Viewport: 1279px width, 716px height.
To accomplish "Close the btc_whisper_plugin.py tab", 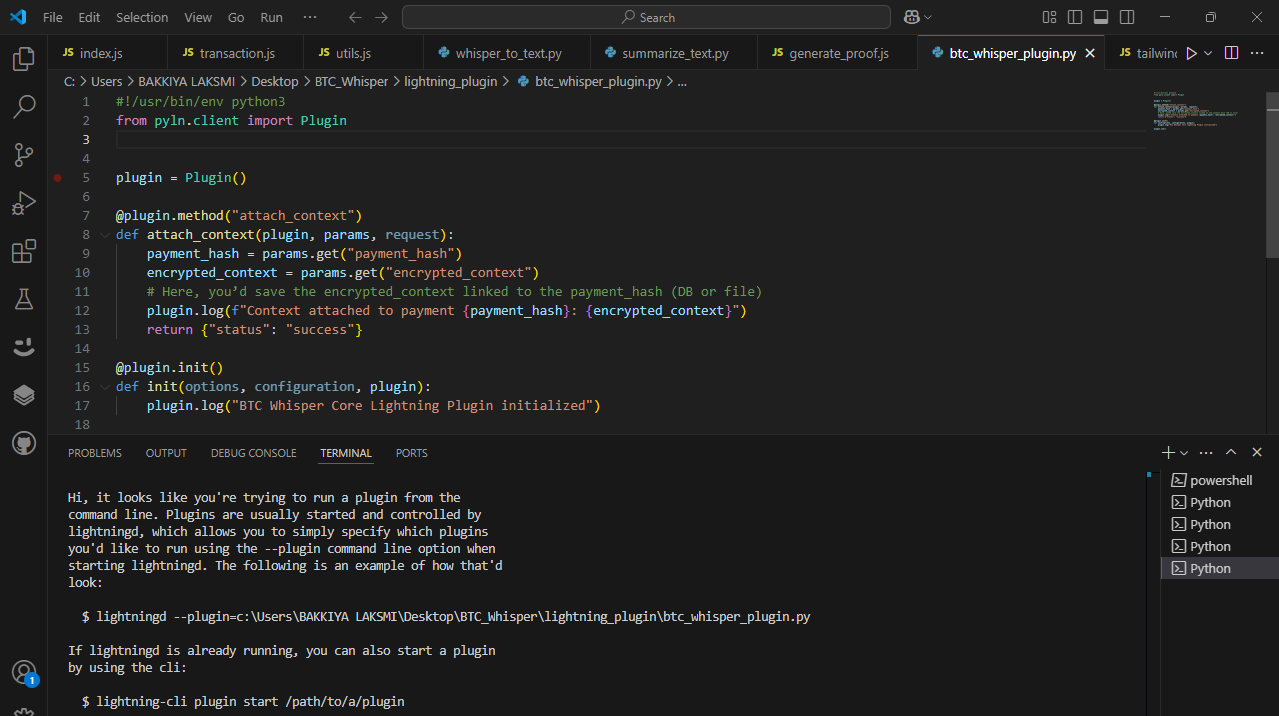I will click(x=1090, y=53).
